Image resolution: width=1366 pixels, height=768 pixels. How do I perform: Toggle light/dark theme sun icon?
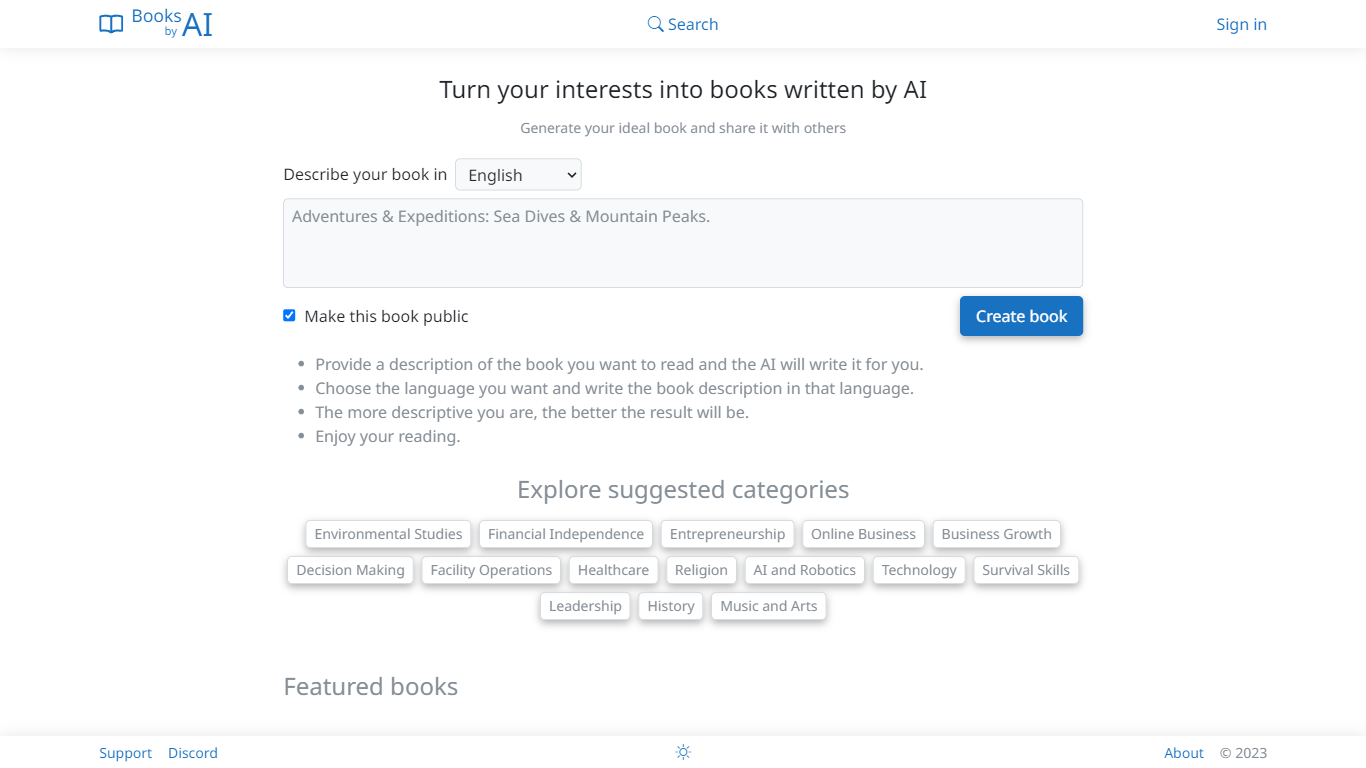pos(683,752)
